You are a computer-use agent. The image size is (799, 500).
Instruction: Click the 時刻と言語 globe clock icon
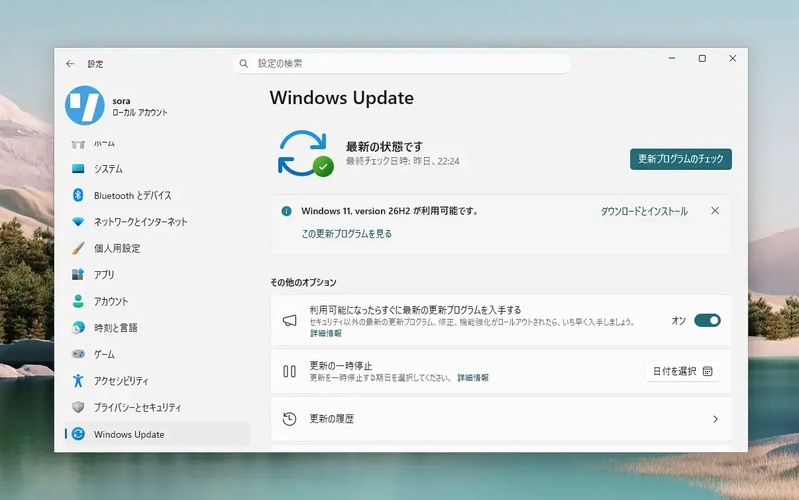[78, 328]
